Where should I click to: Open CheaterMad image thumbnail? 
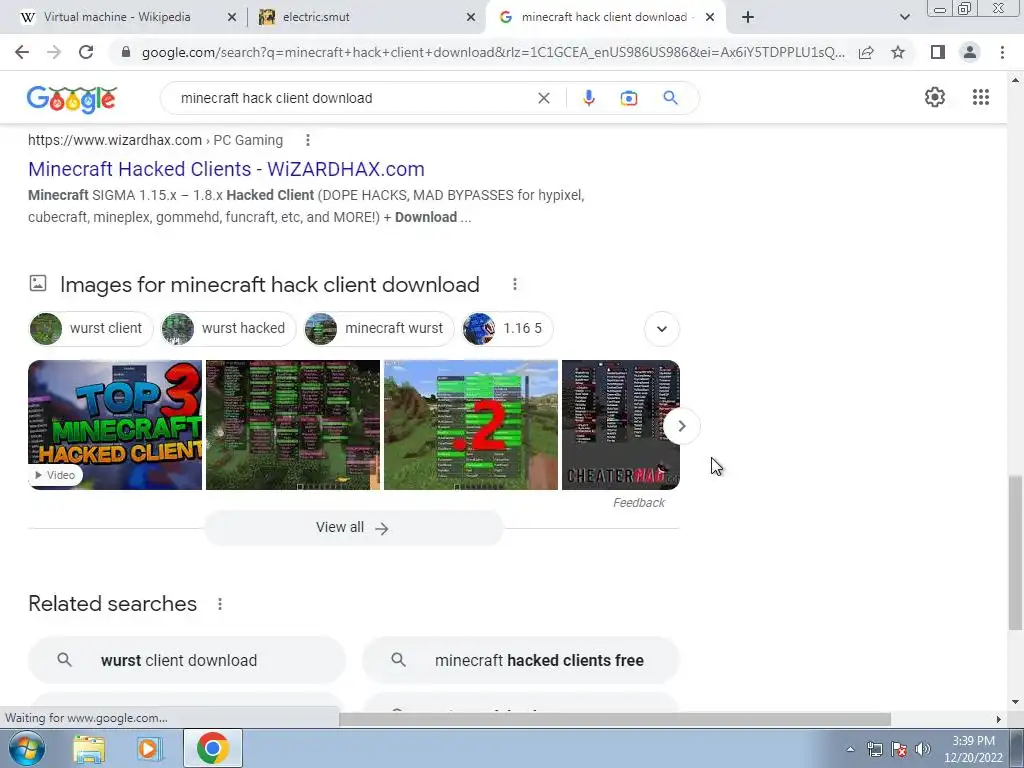pyautogui.click(x=620, y=425)
